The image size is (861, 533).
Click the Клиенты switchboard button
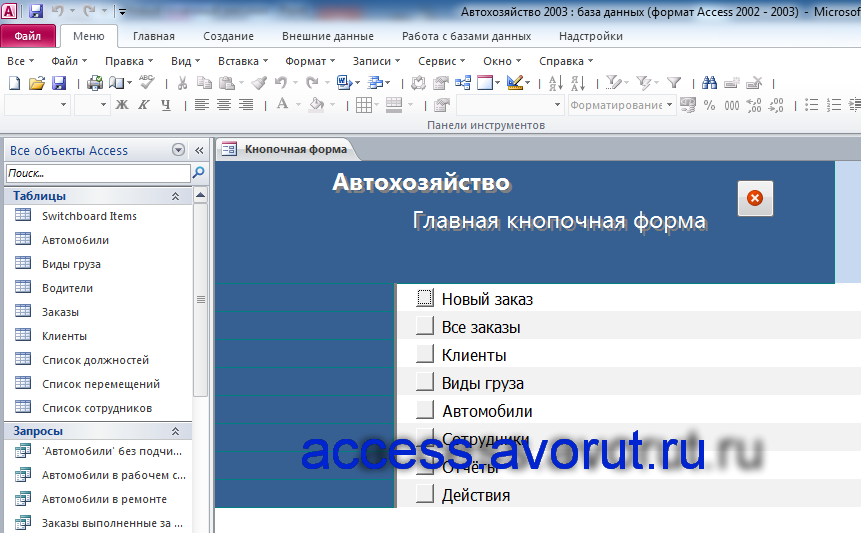point(424,354)
